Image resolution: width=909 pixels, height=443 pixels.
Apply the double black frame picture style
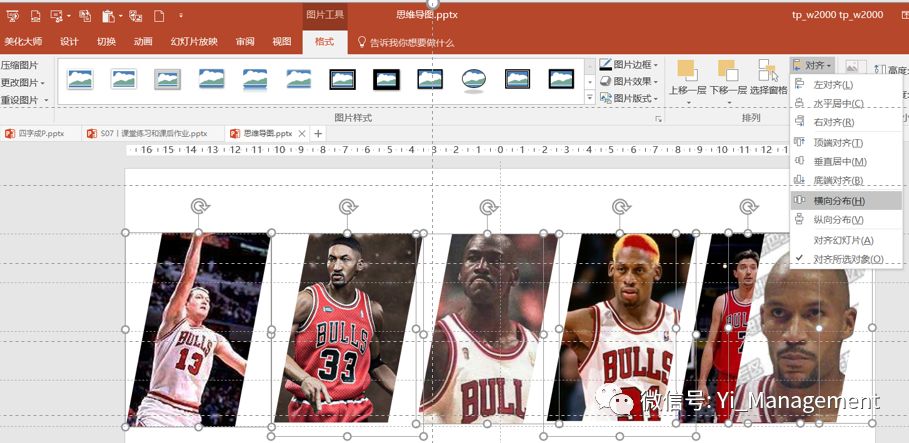pos(342,79)
